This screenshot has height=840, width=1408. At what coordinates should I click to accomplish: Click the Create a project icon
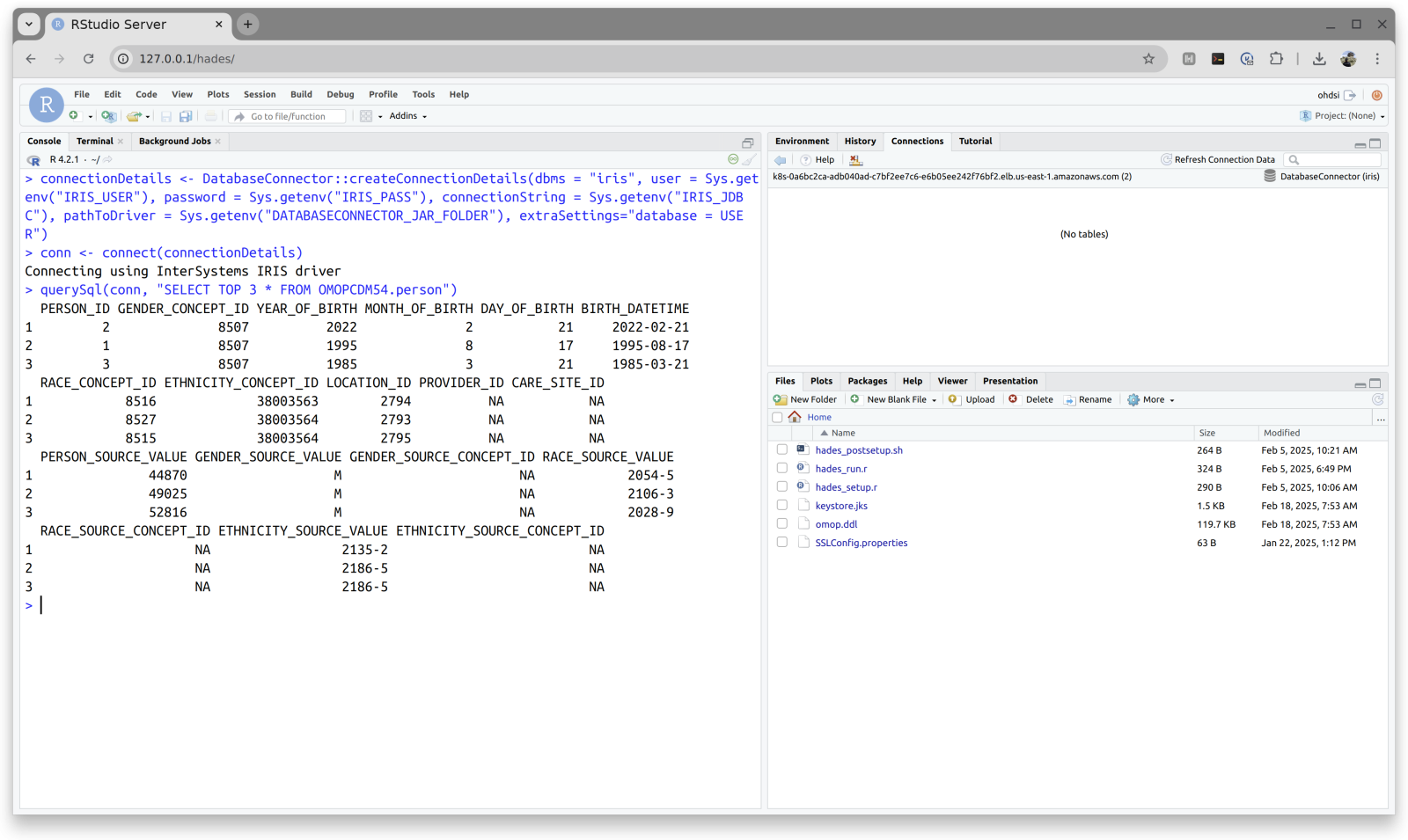pos(108,116)
